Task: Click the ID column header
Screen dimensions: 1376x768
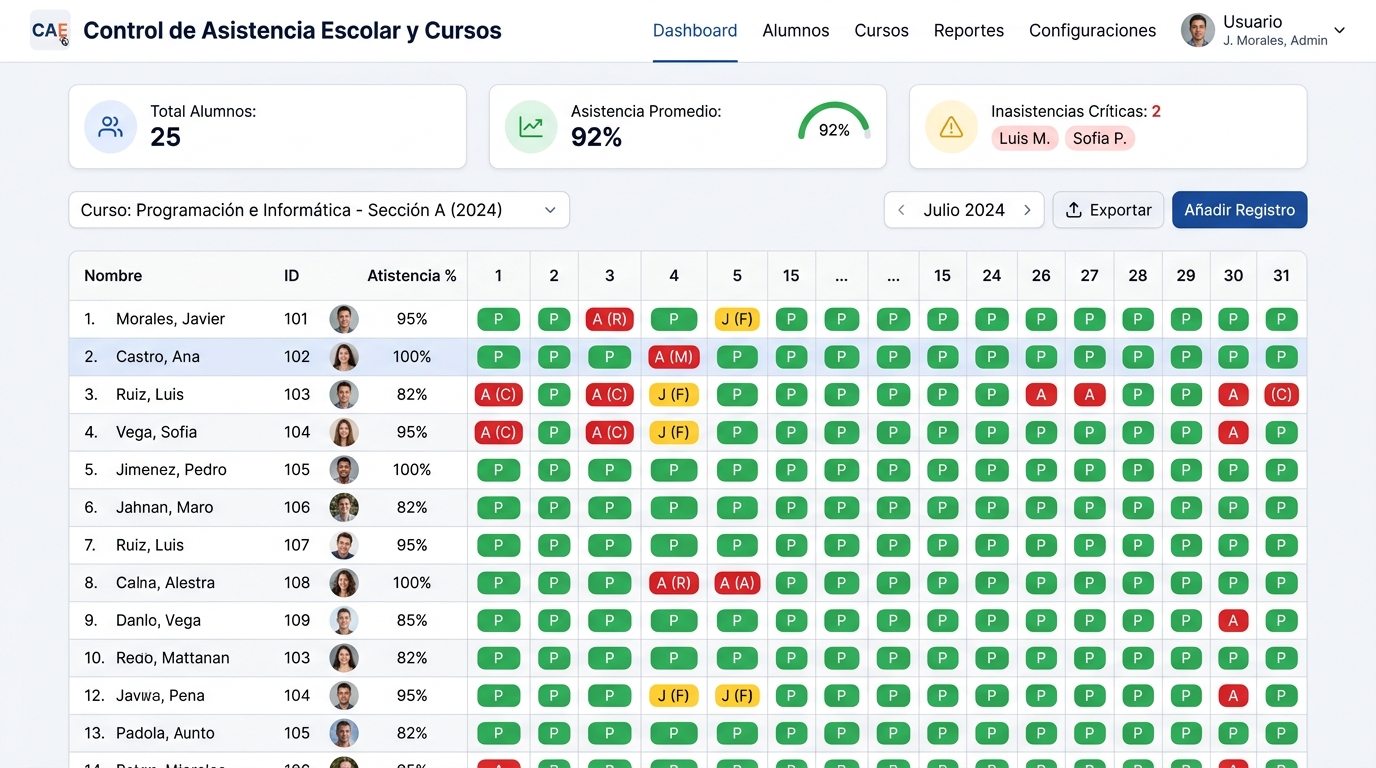Action: (x=291, y=276)
